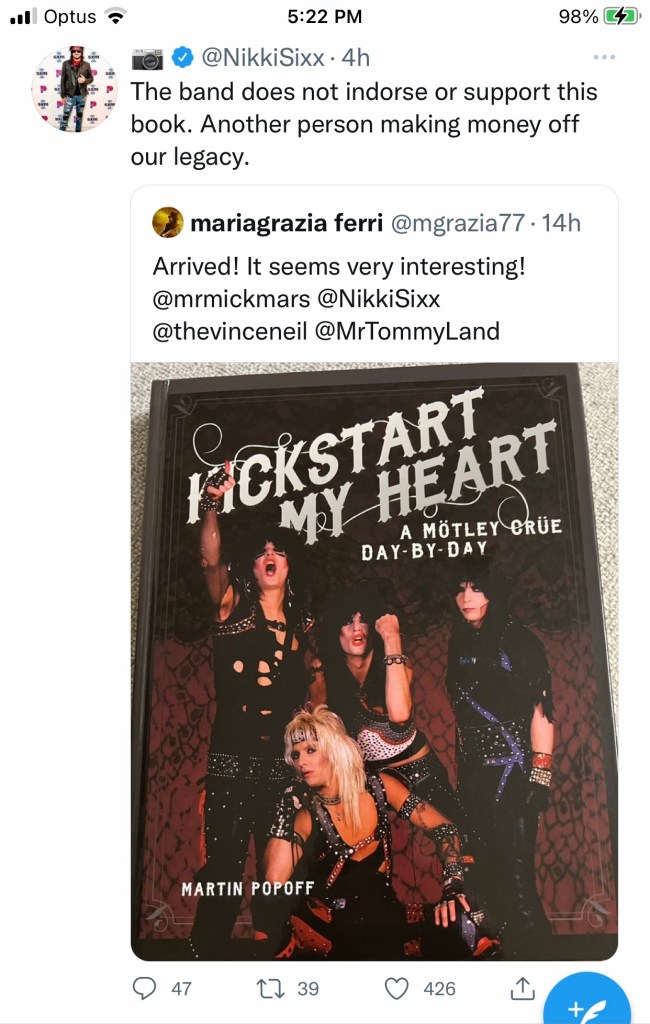Tap the share upload icon
650x1024 pixels.
tap(521, 988)
